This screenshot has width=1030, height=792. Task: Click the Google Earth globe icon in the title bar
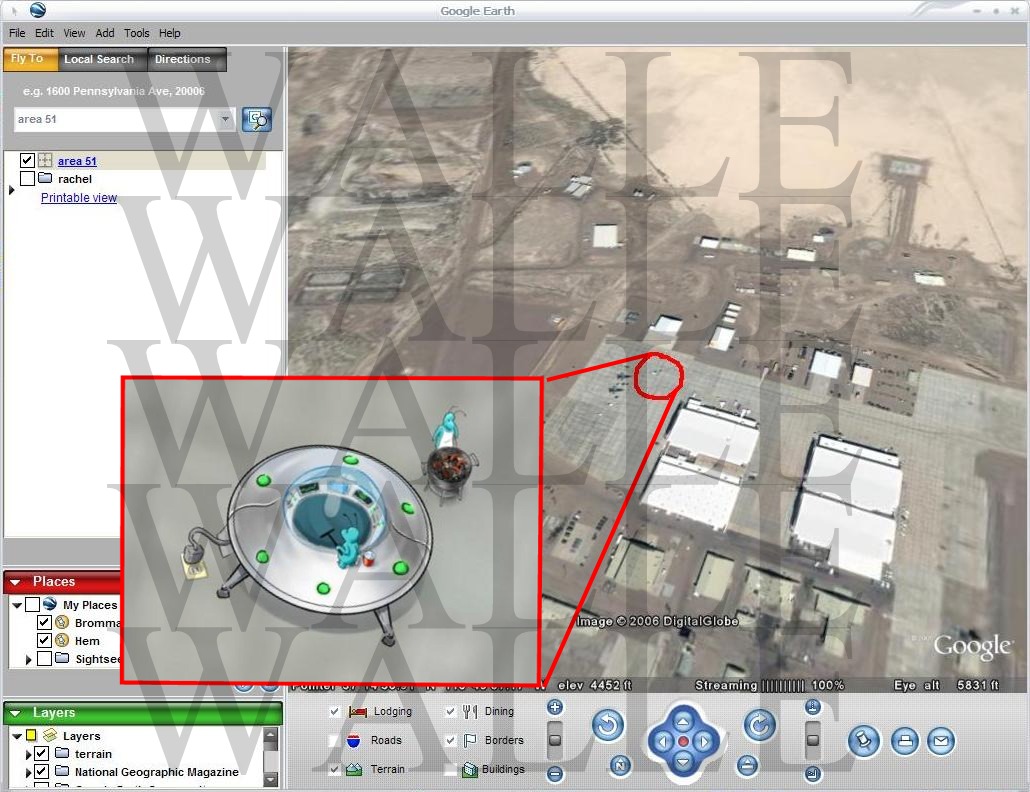(38, 10)
